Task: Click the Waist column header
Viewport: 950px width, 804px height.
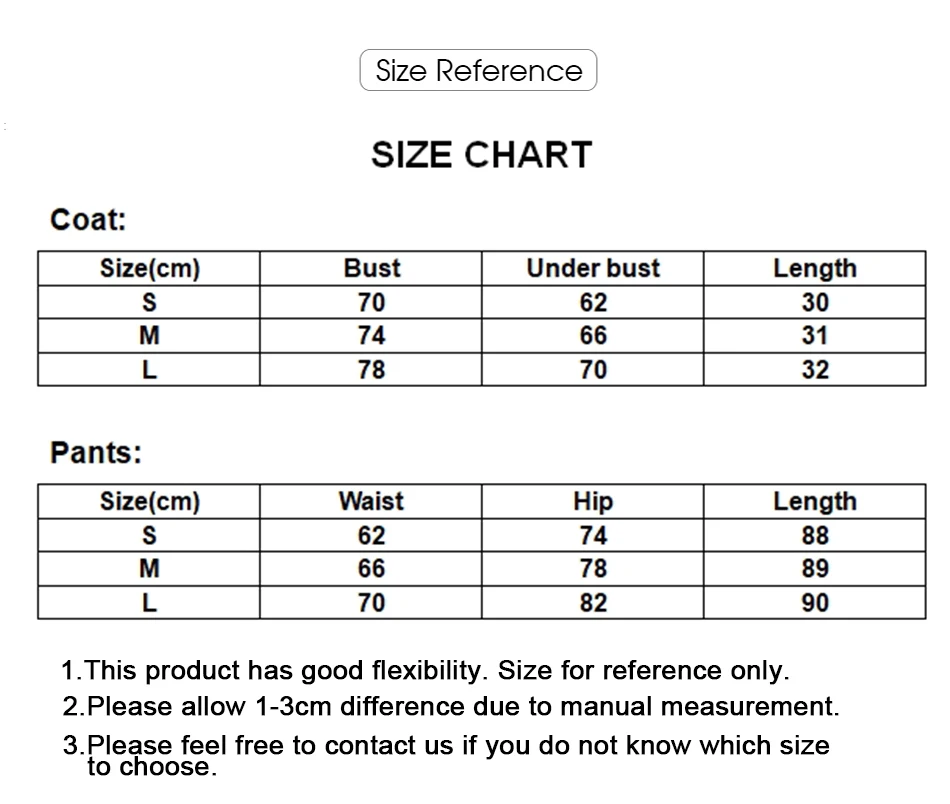Action: 371,501
